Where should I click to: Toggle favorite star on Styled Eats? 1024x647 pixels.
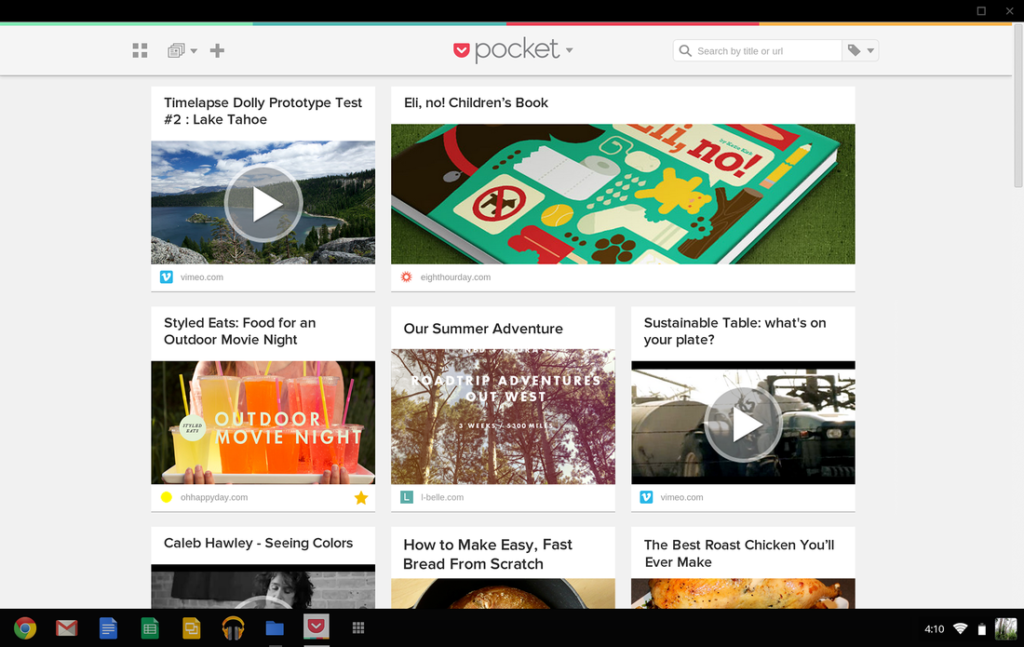tap(361, 498)
